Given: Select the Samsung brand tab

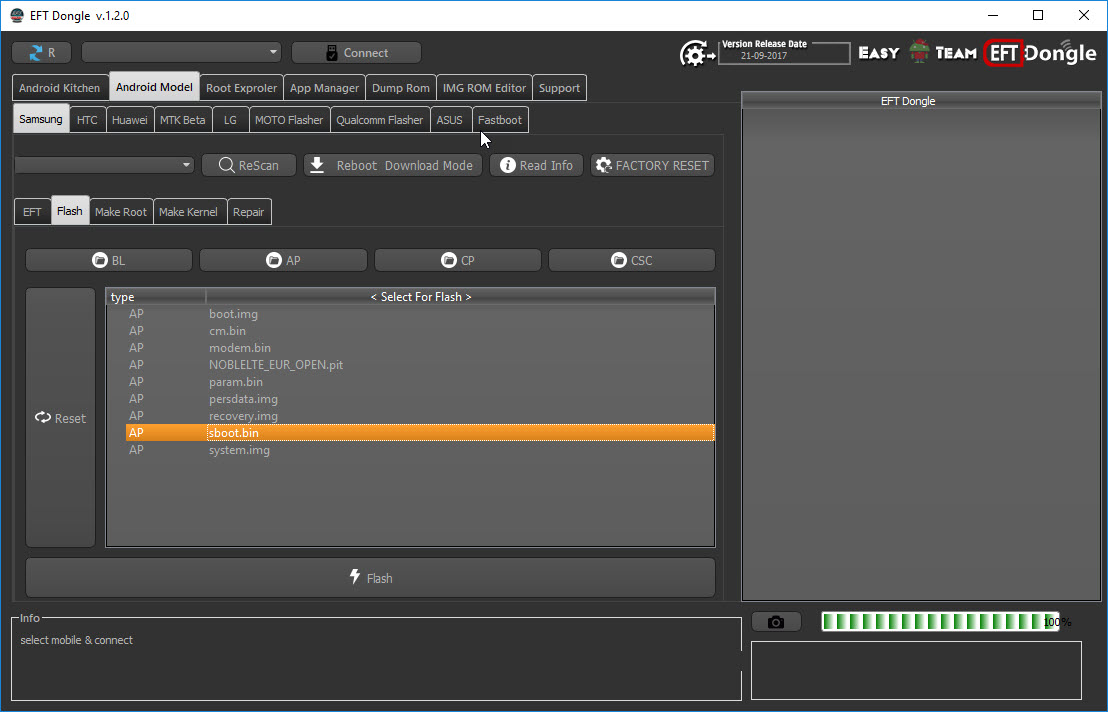Looking at the screenshot, I should pos(41,119).
